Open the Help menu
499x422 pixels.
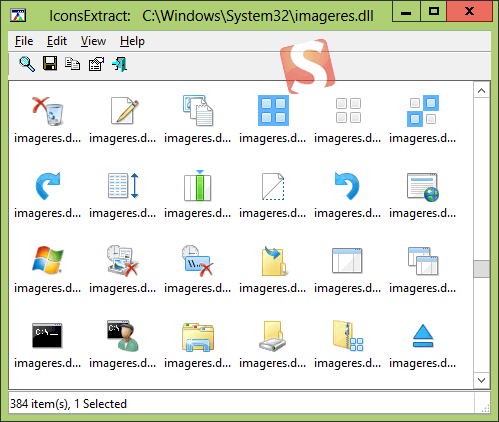[x=132, y=41]
